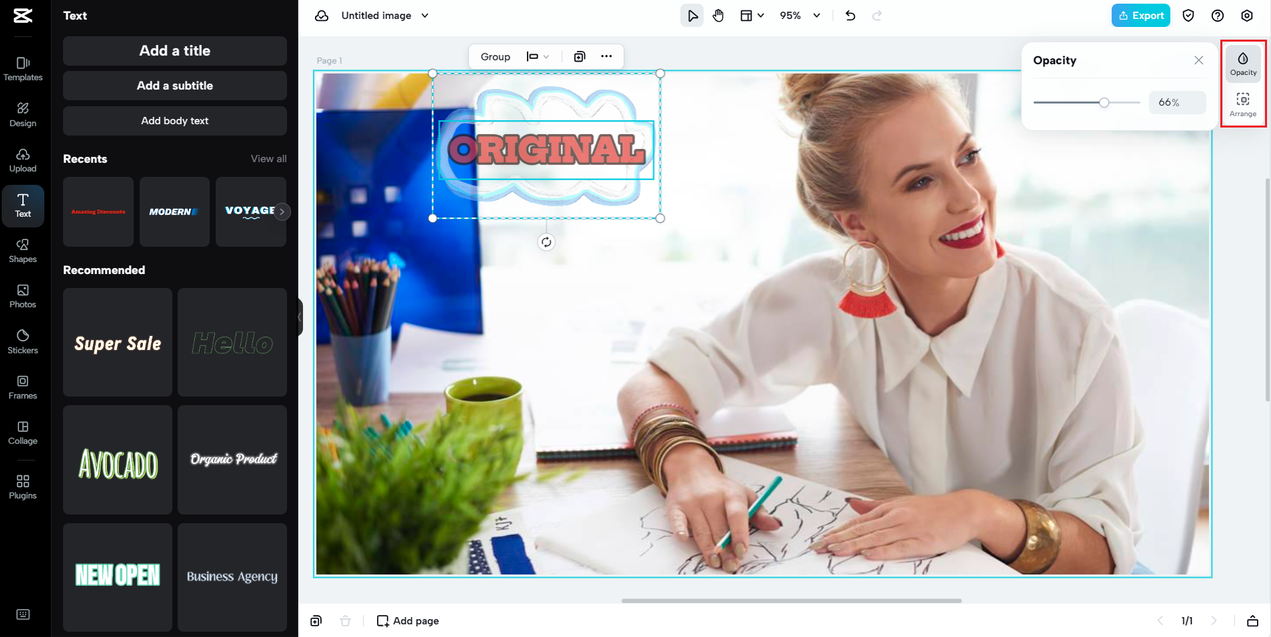Click the rotate handle below selection

(x=546, y=242)
